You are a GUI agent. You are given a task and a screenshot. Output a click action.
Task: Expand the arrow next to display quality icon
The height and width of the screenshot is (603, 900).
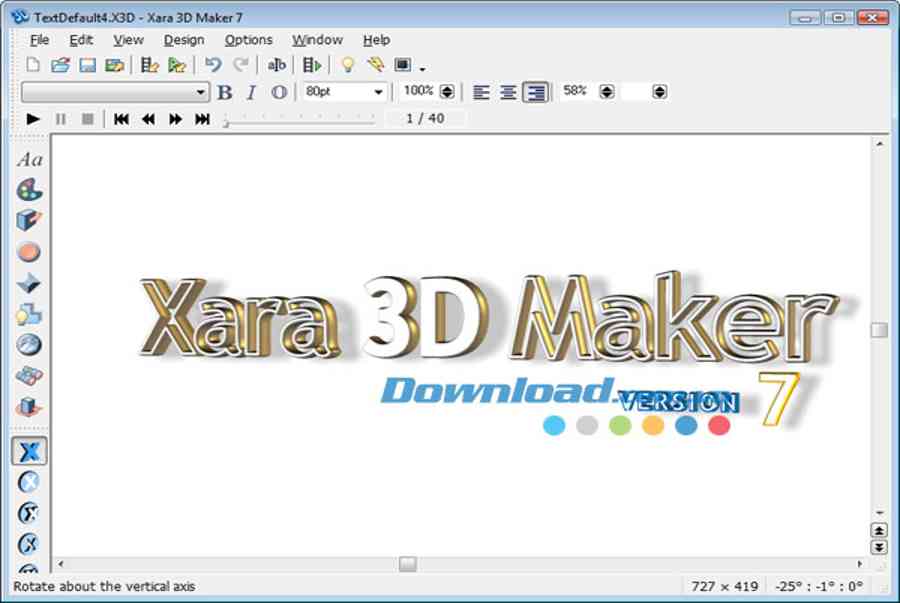pyautogui.click(x=422, y=68)
